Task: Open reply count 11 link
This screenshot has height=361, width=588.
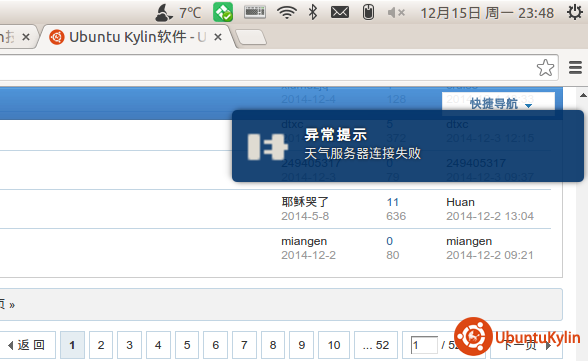Action: tap(393, 202)
